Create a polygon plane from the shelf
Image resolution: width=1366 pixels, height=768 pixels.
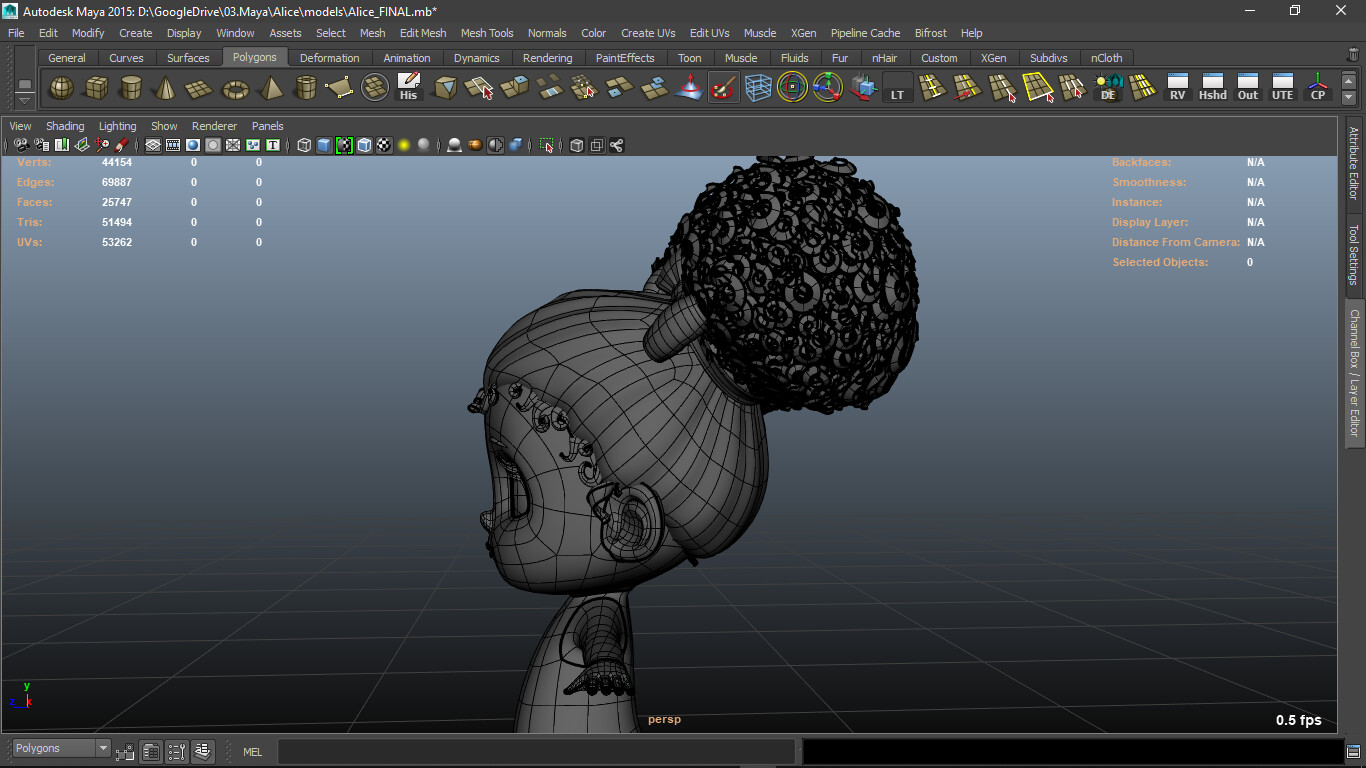click(x=200, y=89)
